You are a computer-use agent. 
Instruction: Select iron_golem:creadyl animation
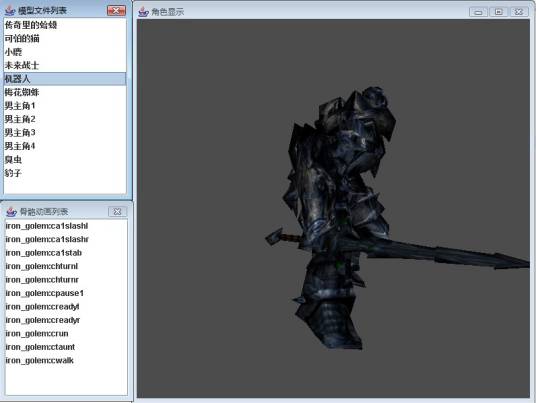click(x=66, y=307)
